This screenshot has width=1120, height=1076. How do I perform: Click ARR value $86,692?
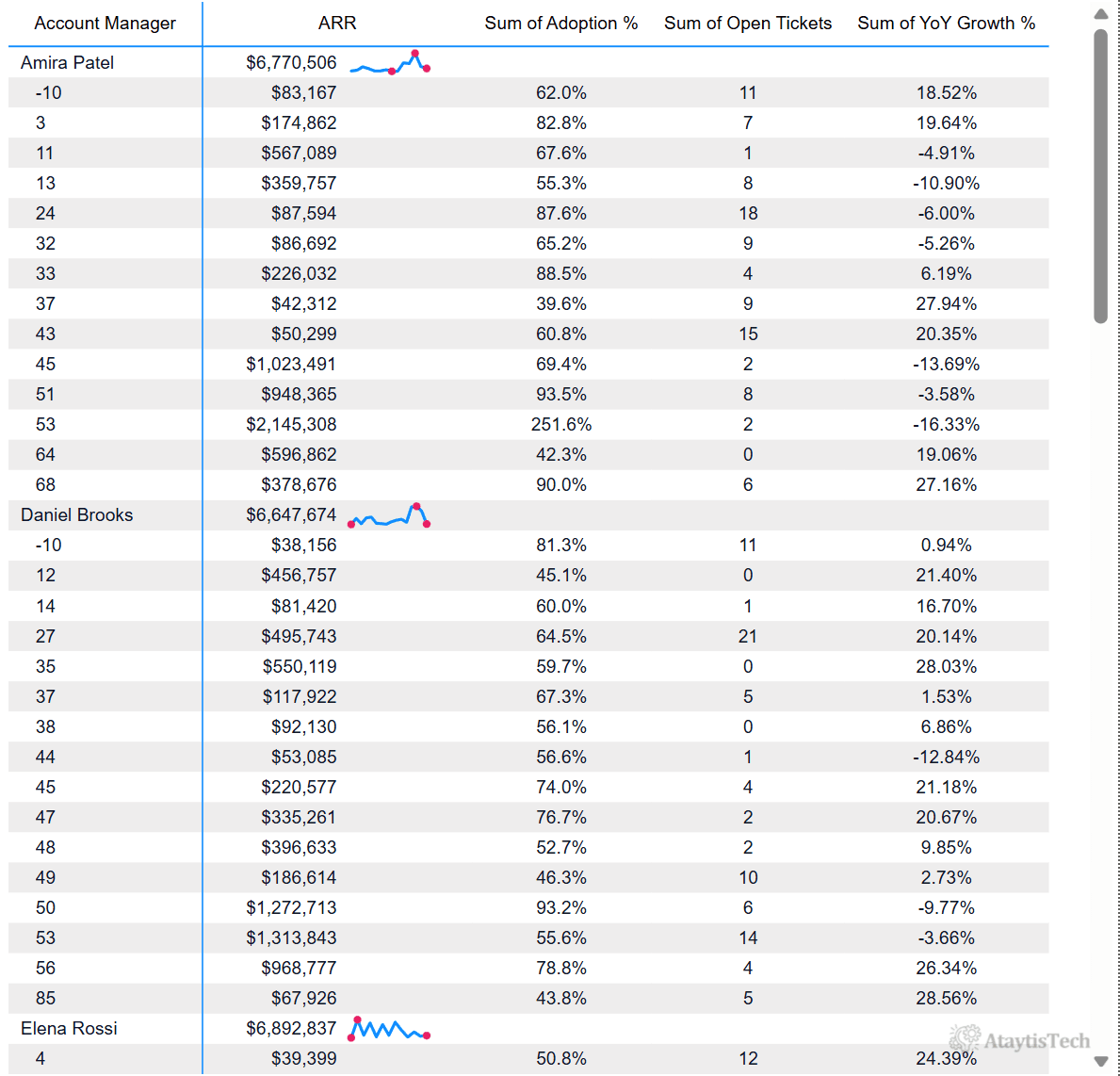point(303,244)
